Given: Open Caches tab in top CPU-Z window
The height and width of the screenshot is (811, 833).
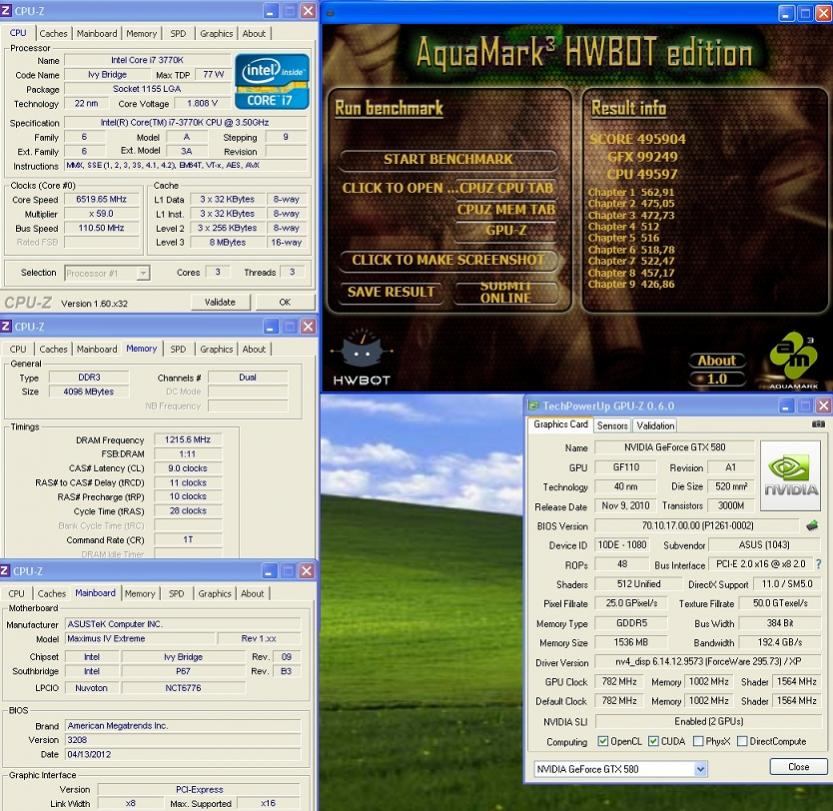Looking at the screenshot, I should click(53, 33).
